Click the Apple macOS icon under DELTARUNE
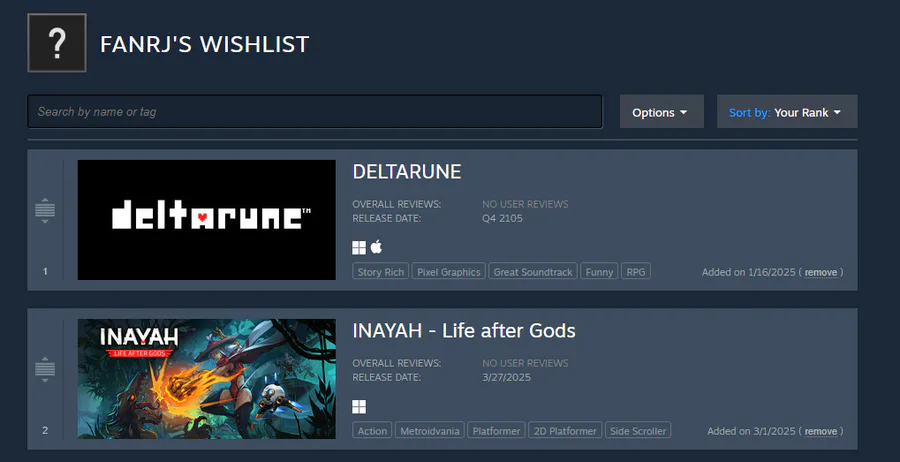 pyautogui.click(x=376, y=247)
